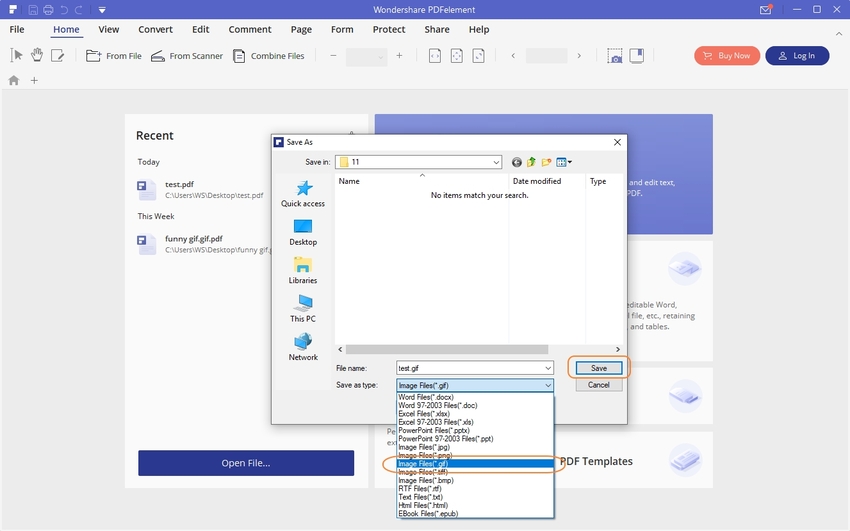Create PDF From File

114,56
